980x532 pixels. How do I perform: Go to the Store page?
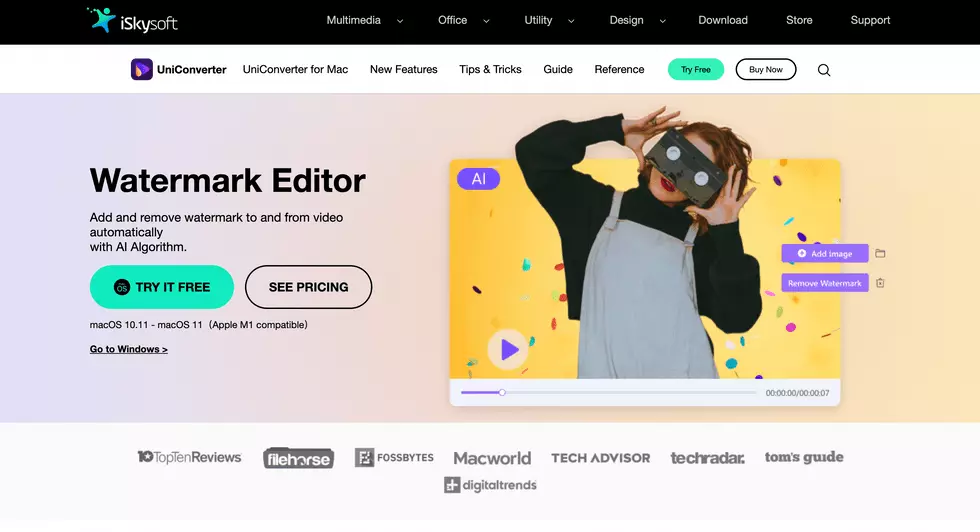tap(799, 20)
